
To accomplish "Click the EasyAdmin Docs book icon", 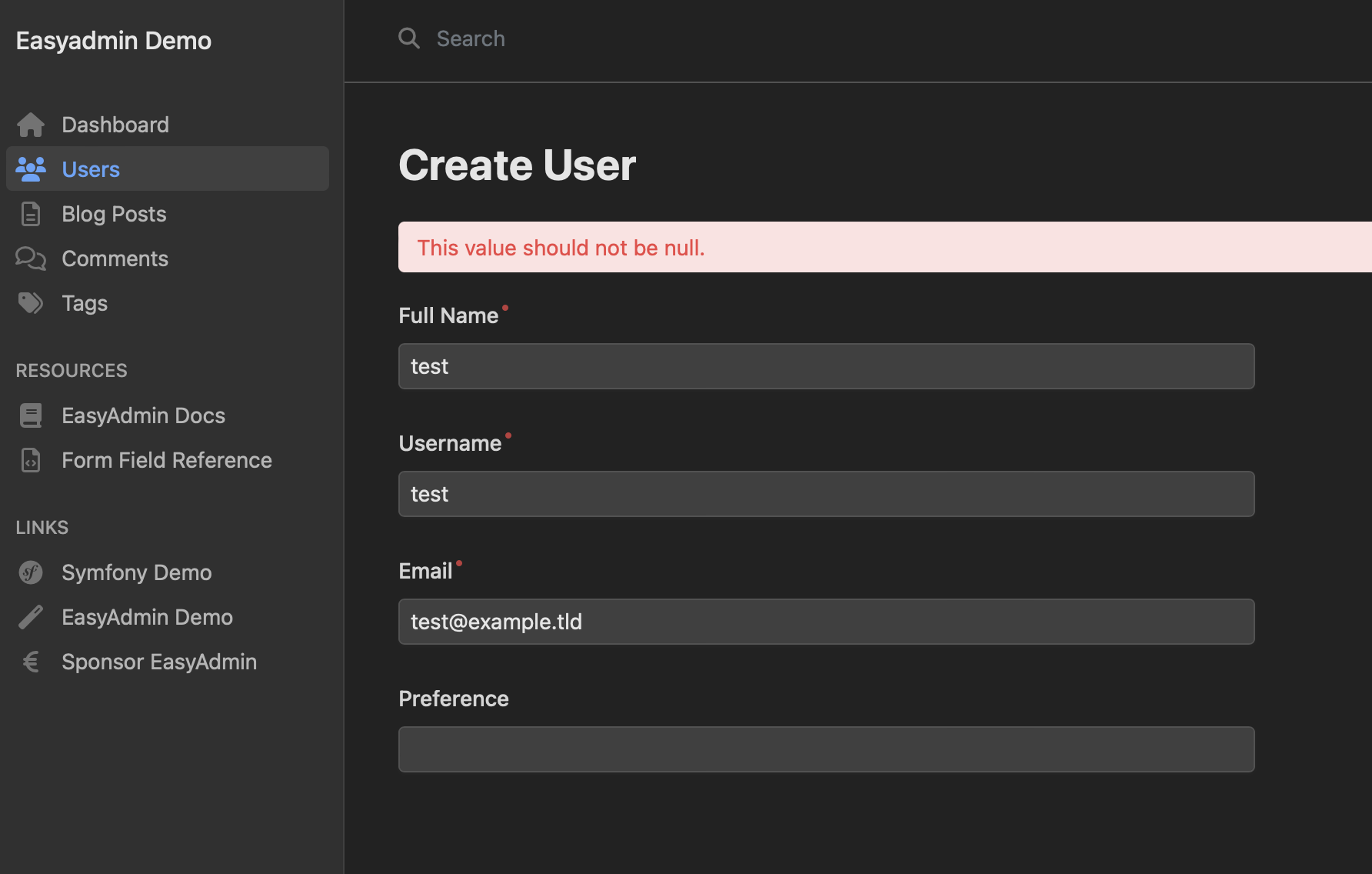I will [31, 415].
